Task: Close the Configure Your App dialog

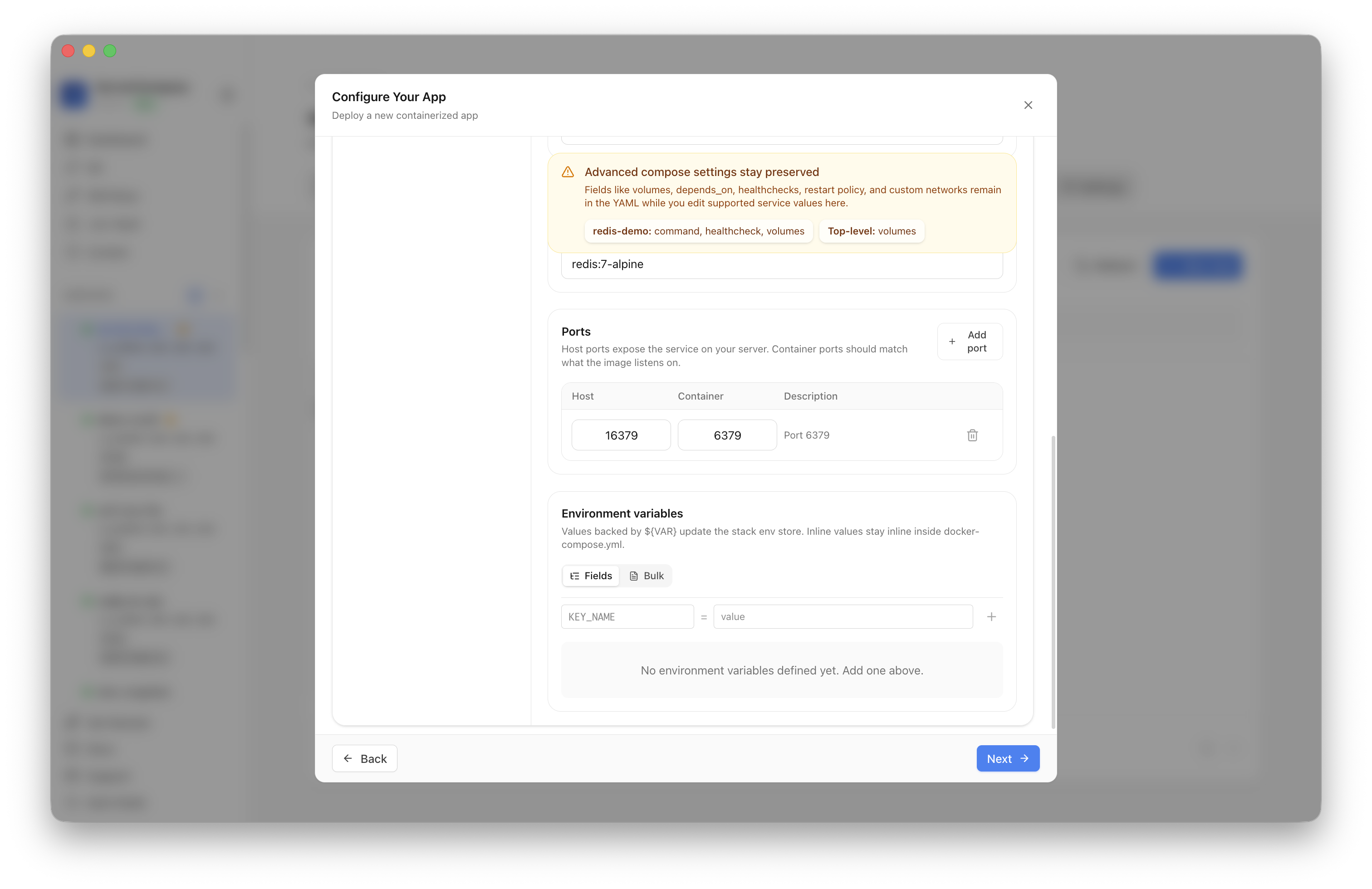Action: tap(1028, 105)
